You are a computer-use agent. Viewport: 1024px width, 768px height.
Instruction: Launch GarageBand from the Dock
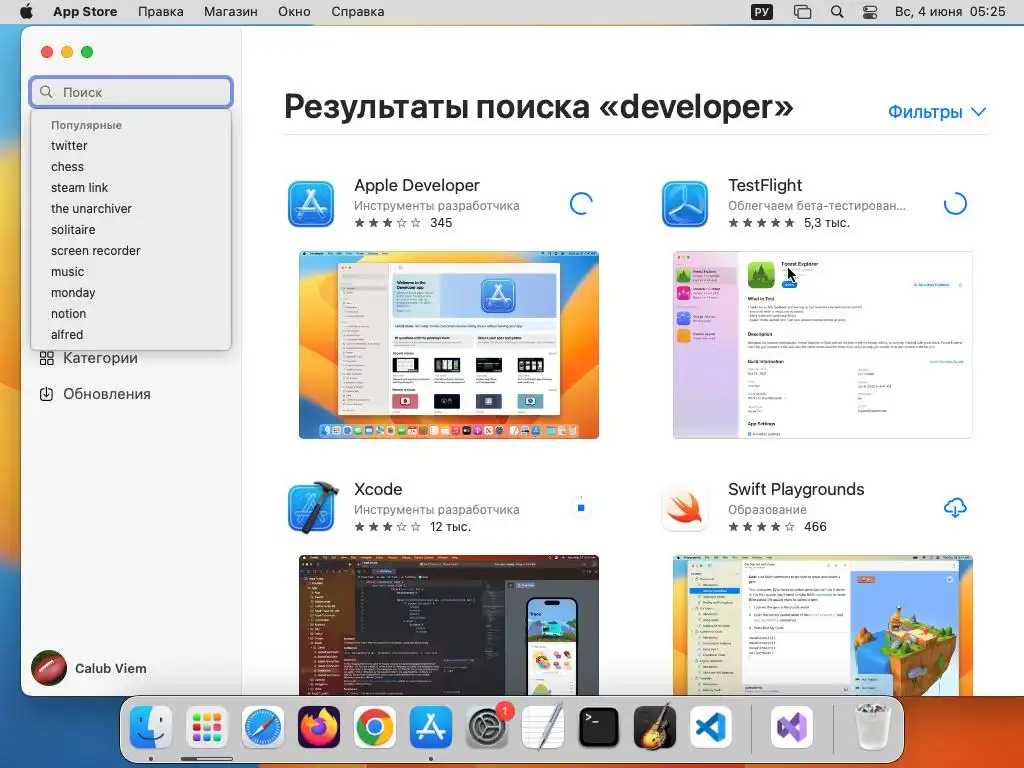tap(655, 727)
